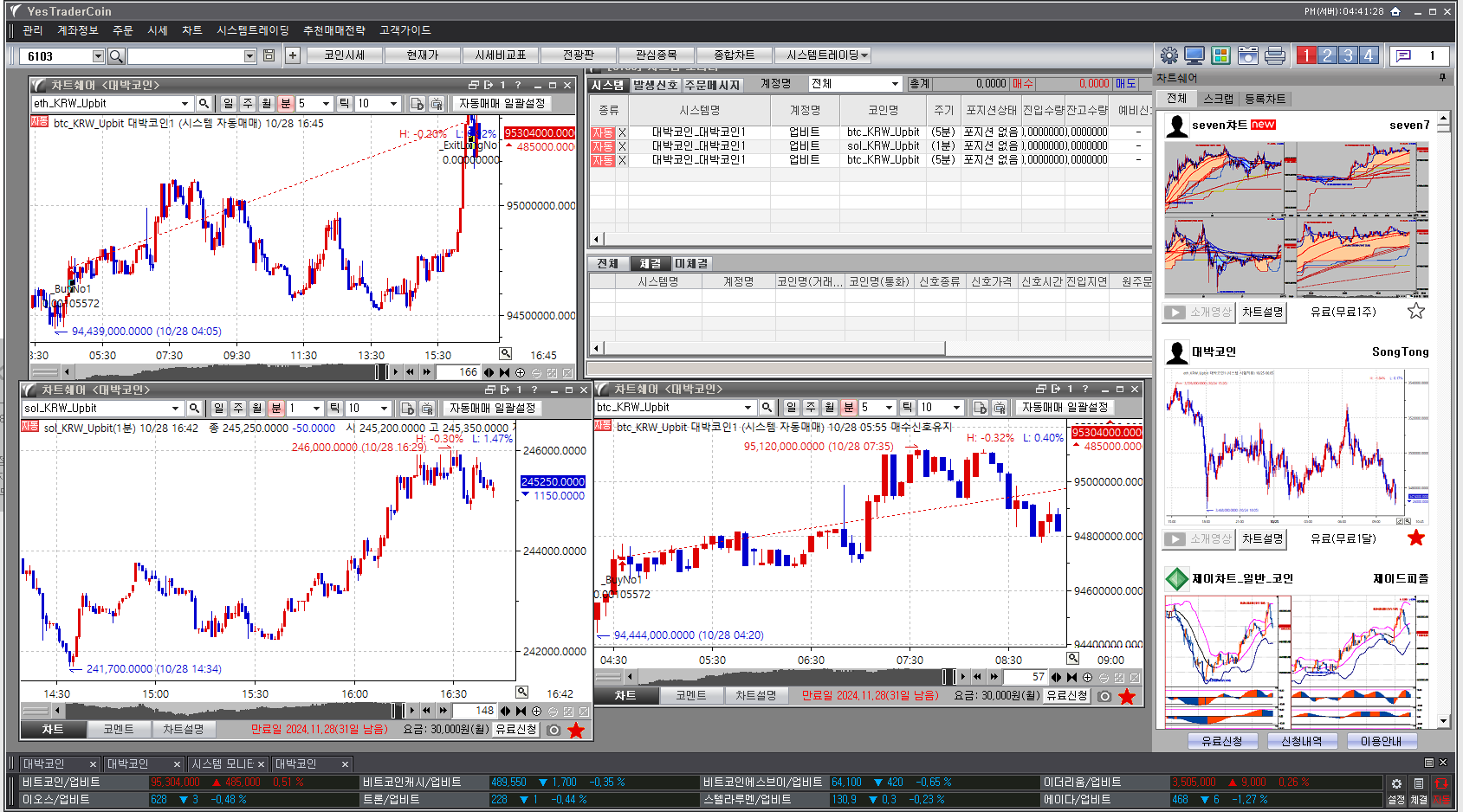The height and width of the screenshot is (812, 1463).
Task: Expand the 계정명 전체 account dropdown
Action: tap(895, 84)
